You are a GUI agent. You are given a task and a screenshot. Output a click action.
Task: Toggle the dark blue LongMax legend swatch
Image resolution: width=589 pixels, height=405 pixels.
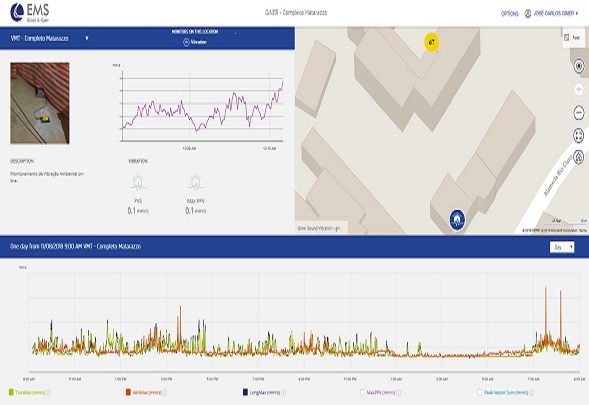tap(245, 392)
